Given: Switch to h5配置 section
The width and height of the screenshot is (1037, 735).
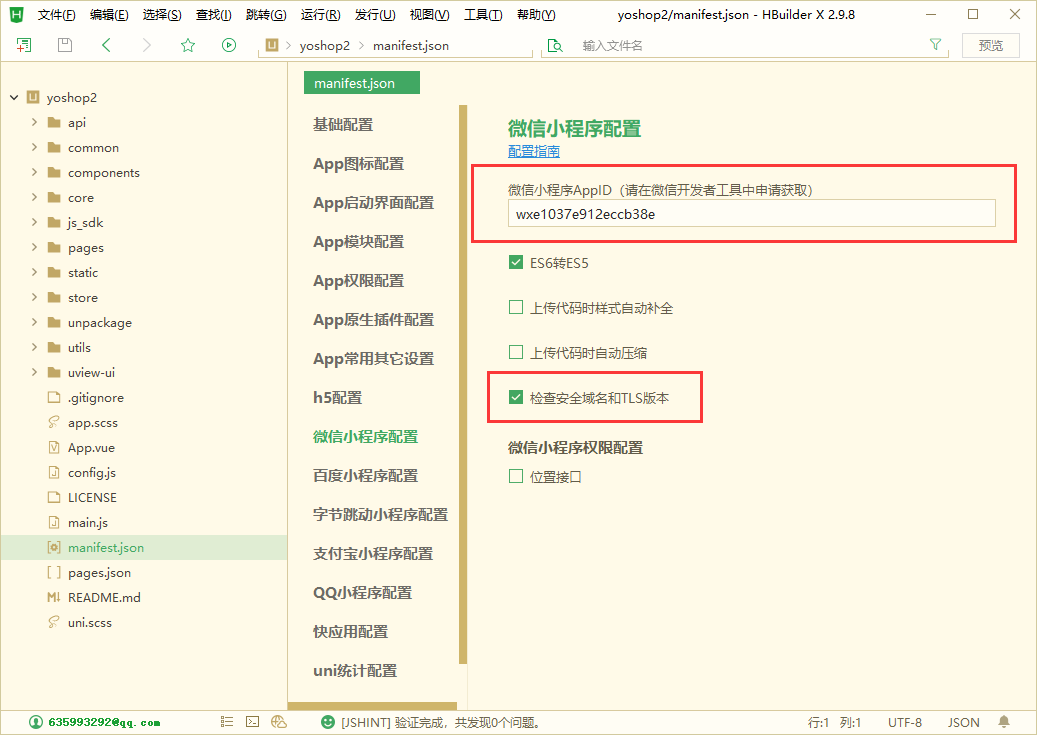Looking at the screenshot, I should click(338, 398).
